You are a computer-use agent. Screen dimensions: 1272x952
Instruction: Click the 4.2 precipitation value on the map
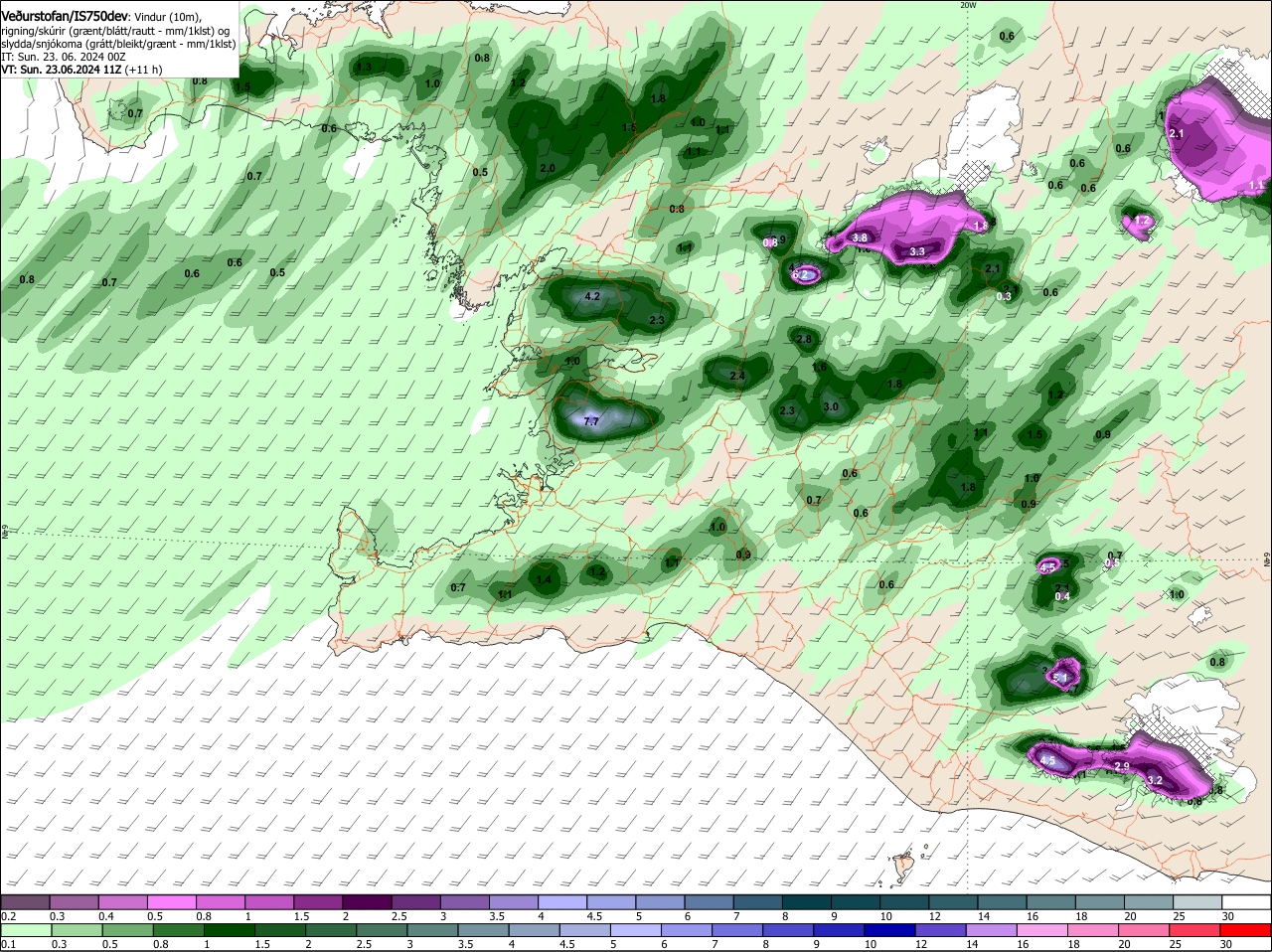593,296
